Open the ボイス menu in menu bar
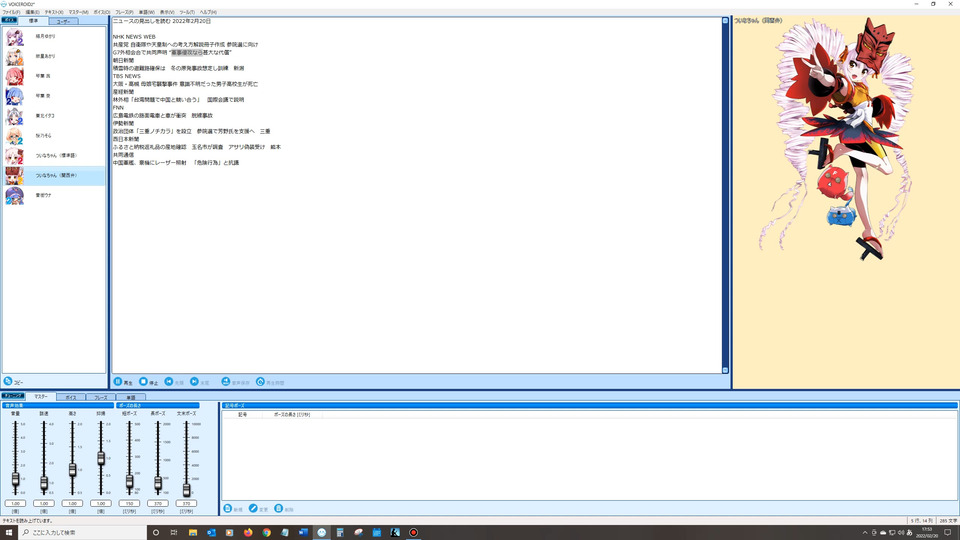 pyautogui.click(x=102, y=12)
